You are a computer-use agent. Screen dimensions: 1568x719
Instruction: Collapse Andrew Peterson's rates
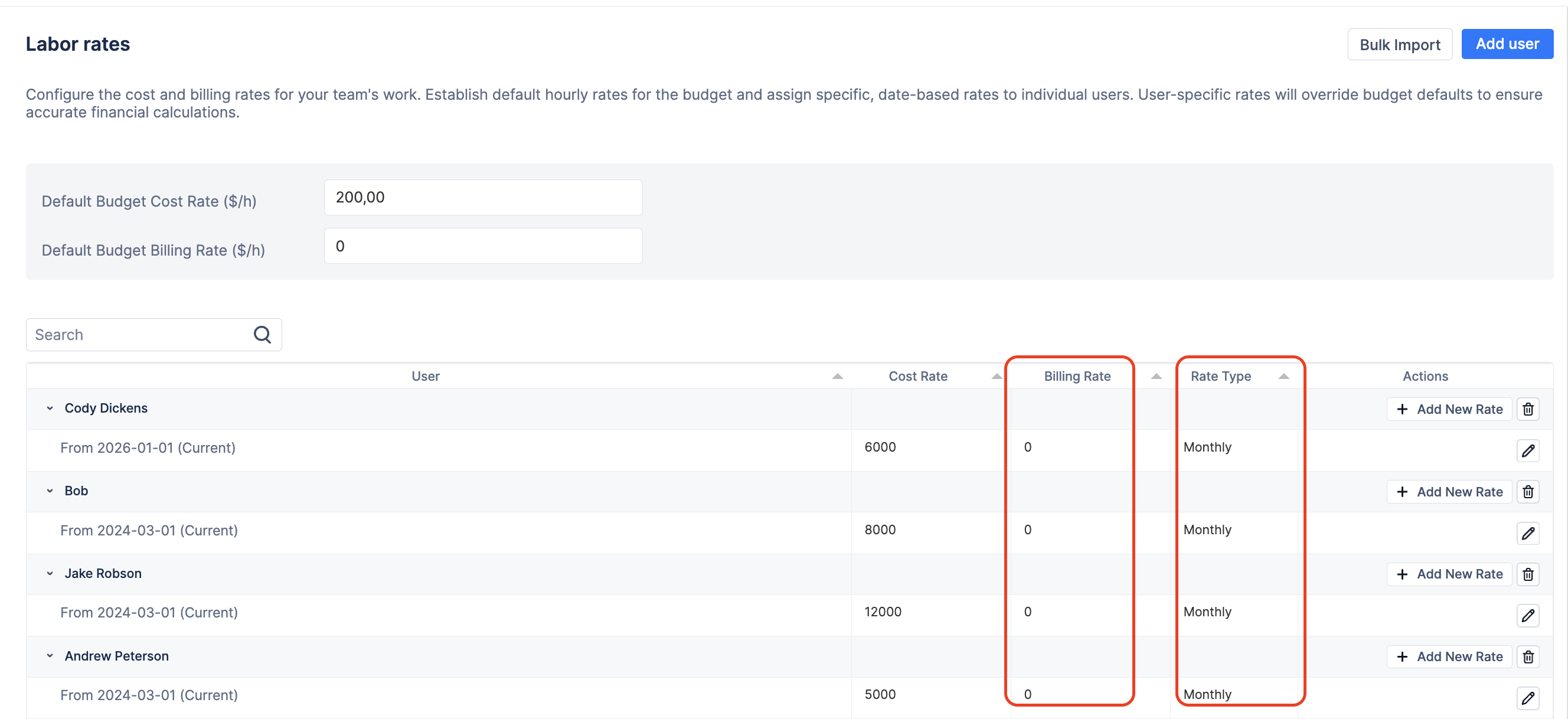point(50,656)
